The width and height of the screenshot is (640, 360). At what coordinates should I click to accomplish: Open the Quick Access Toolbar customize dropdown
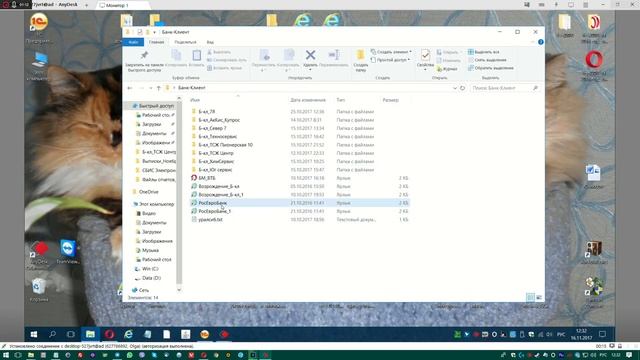coord(154,32)
